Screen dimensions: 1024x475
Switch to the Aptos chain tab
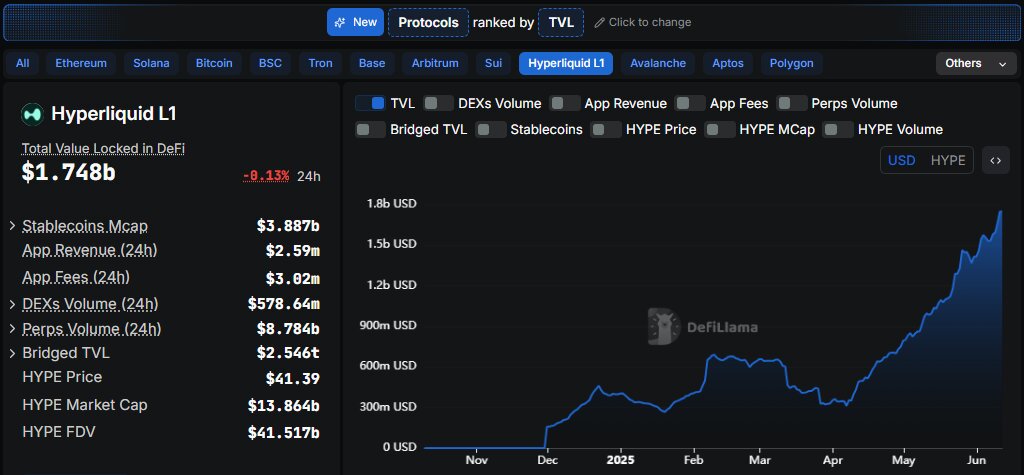pyautogui.click(x=728, y=63)
